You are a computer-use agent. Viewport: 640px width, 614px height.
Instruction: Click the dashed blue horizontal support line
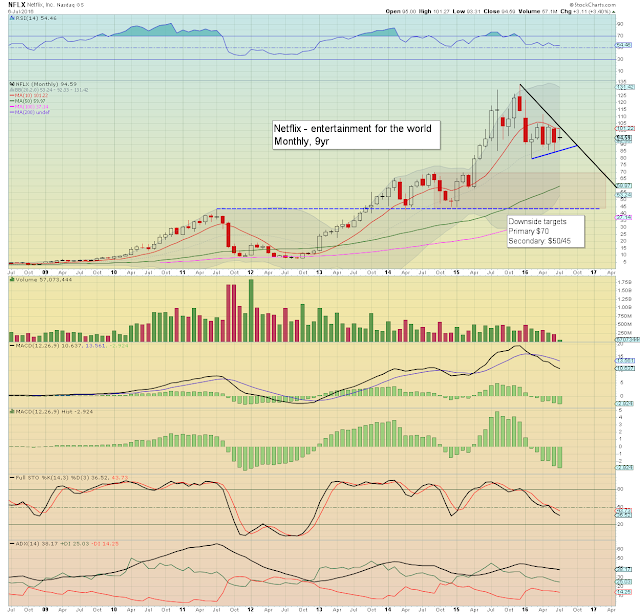408,209
